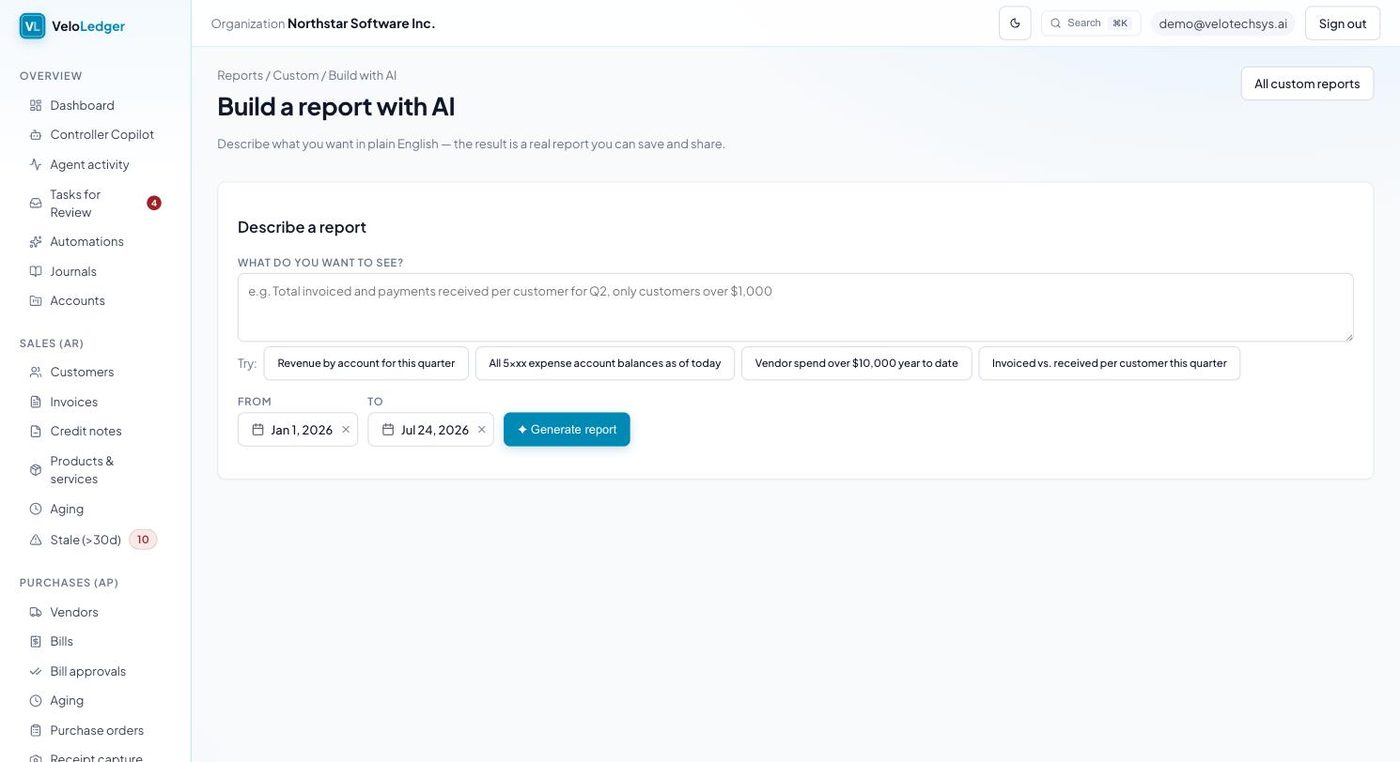
Task: Click the Invoices document icon
Action: [36, 401]
